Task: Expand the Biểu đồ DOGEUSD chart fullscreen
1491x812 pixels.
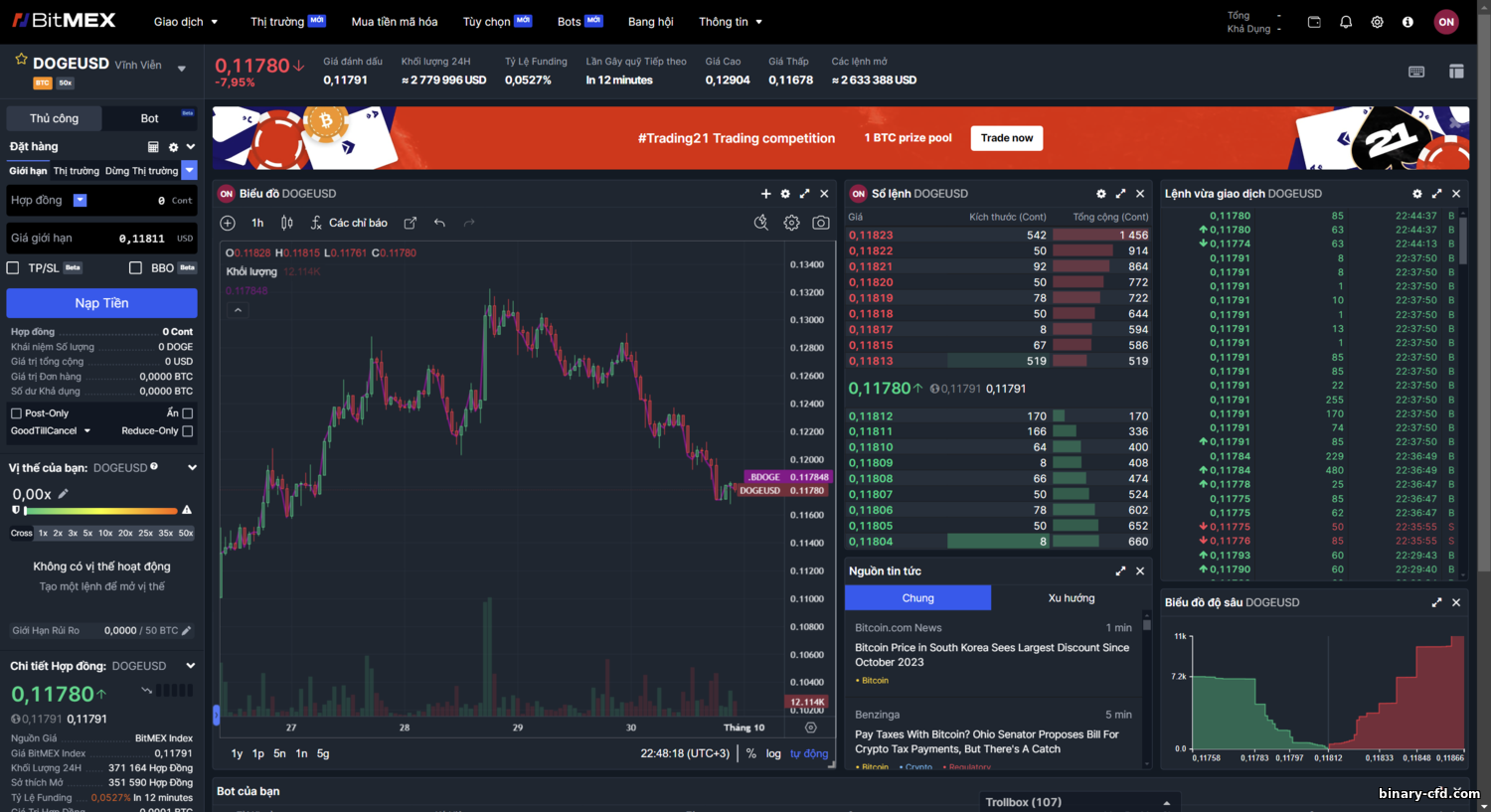Action: [x=805, y=194]
